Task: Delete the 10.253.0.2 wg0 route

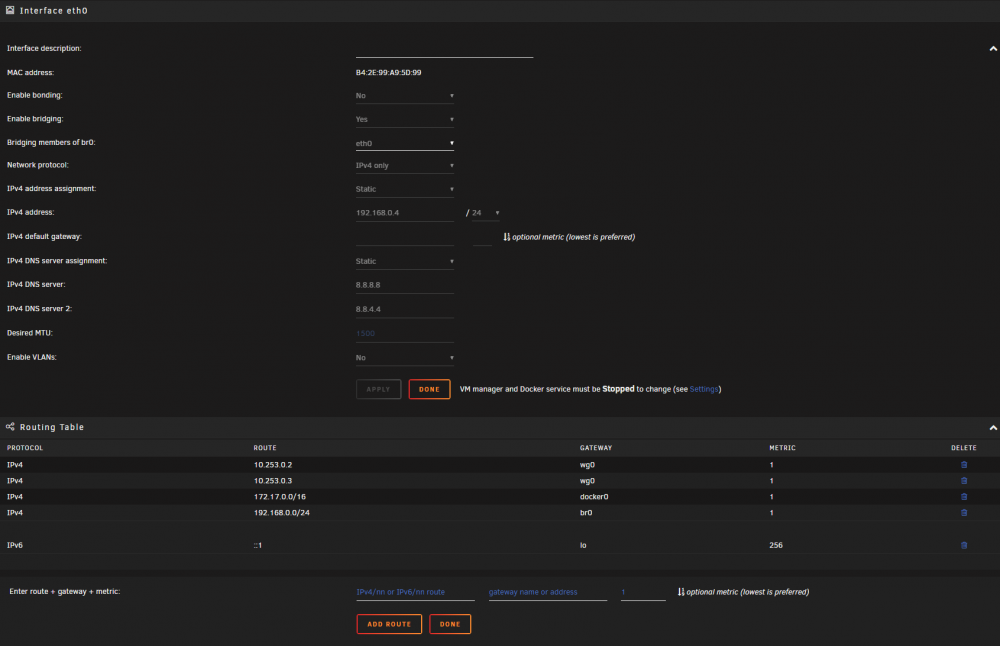Action: point(964,465)
